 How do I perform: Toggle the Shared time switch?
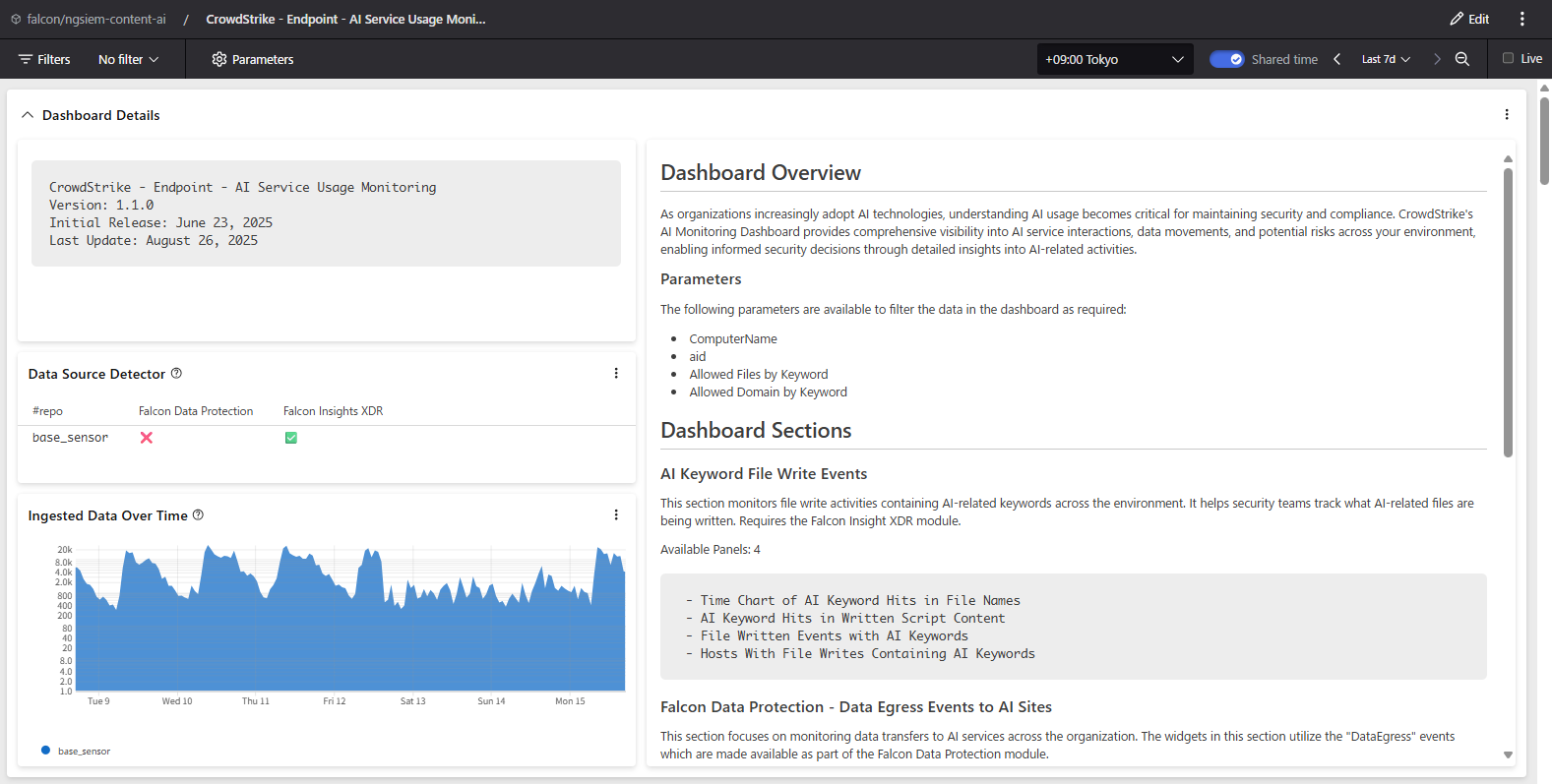(x=1226, y=59)
